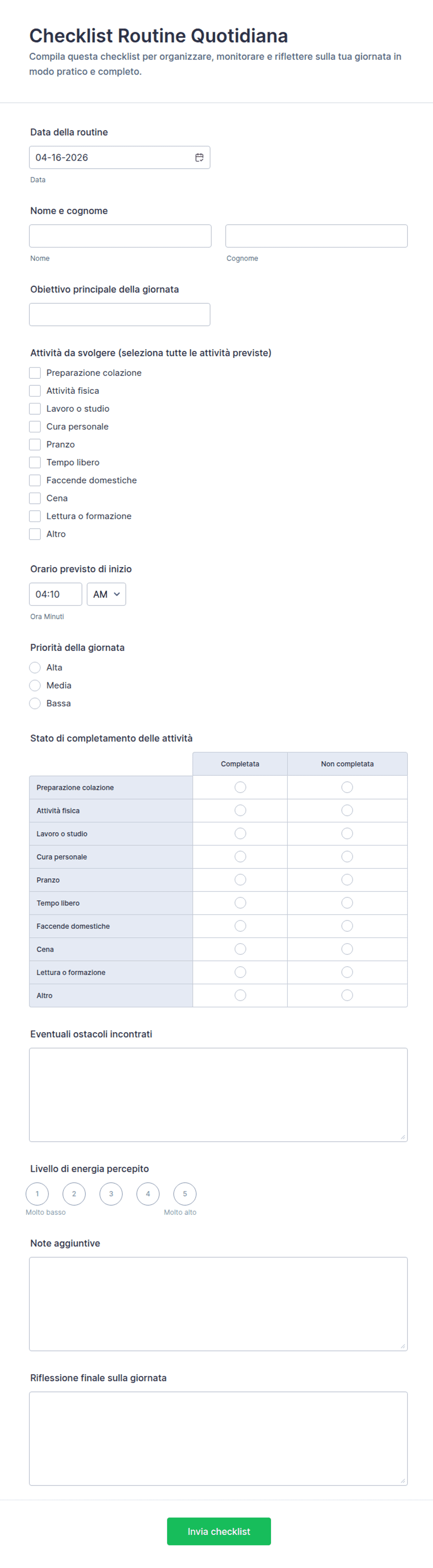Rate energy level 1 Molto basso
This screenshot has height=1568, width=433.
[x=37, y=1194]
